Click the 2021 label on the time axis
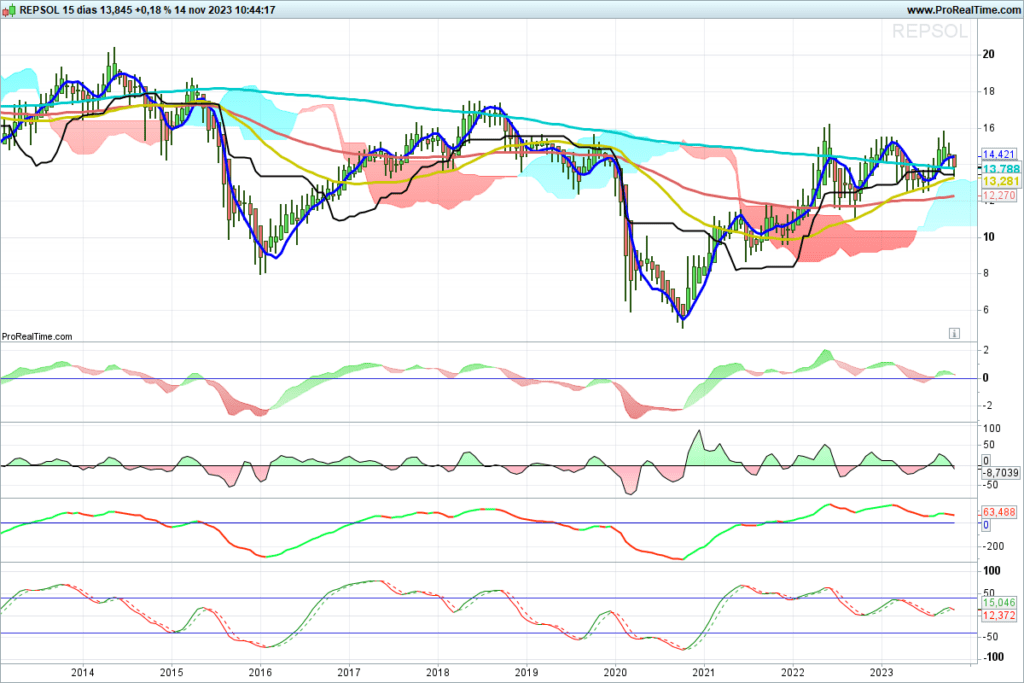This screenshot has height=683, width=1024. 704,673
